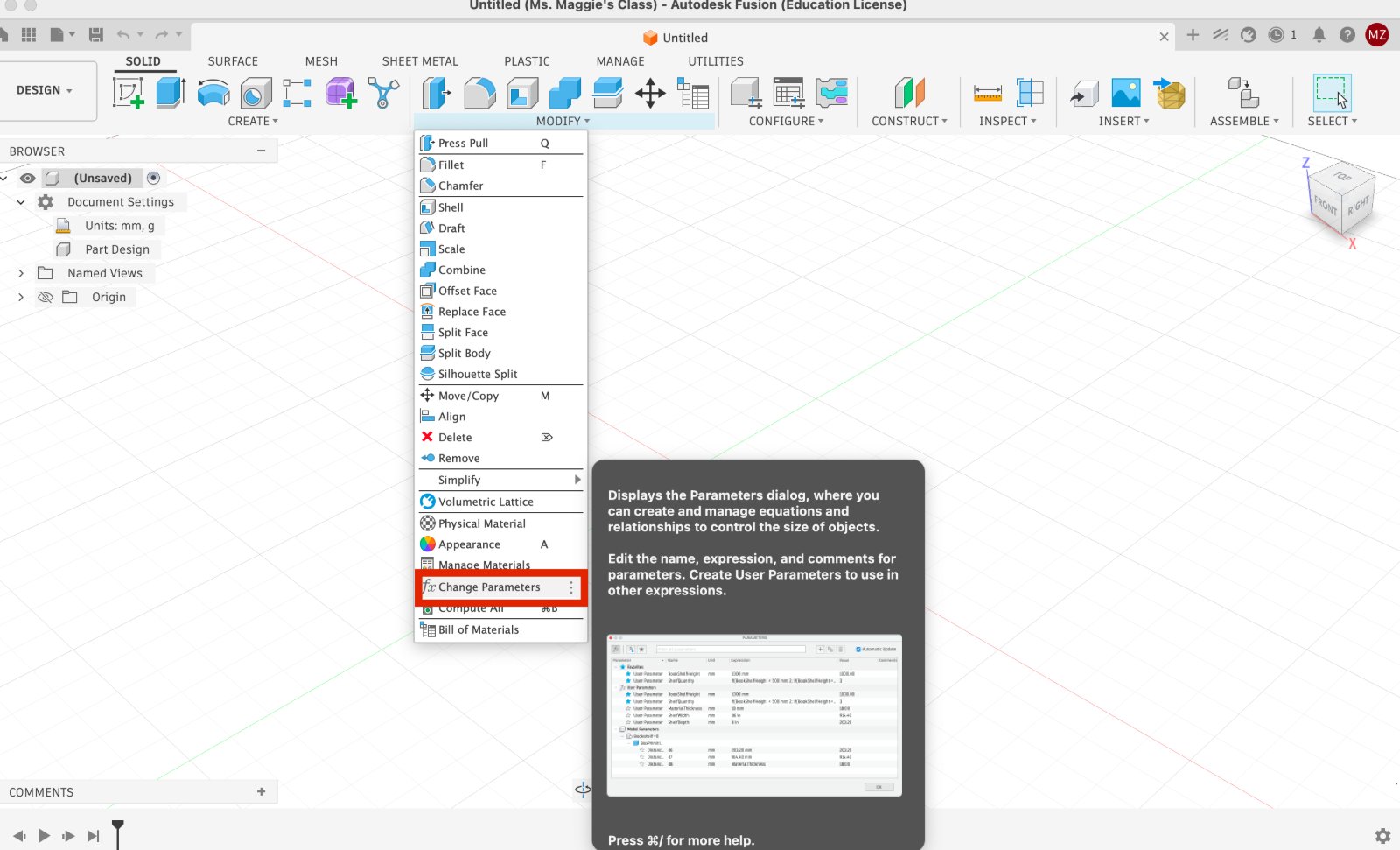
Task: Open the CONFIGURE dropdown menu
Action: 786,121
